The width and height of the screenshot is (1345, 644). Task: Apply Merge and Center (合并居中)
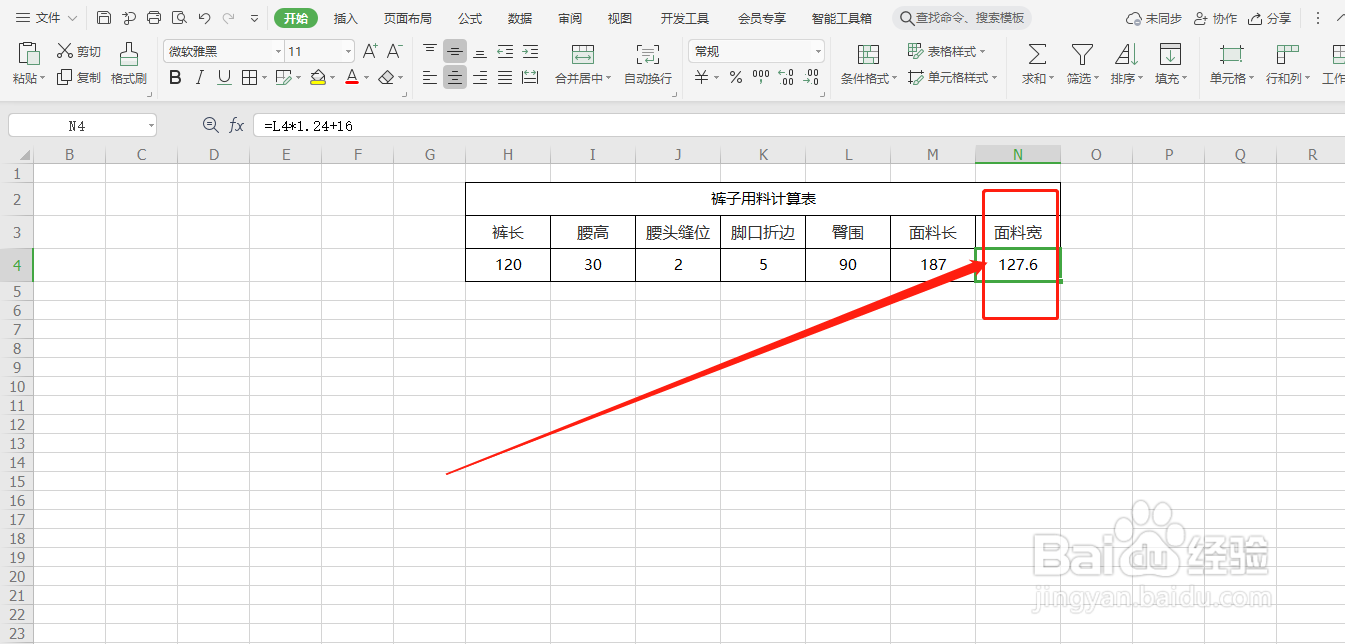tap(581, 63)
